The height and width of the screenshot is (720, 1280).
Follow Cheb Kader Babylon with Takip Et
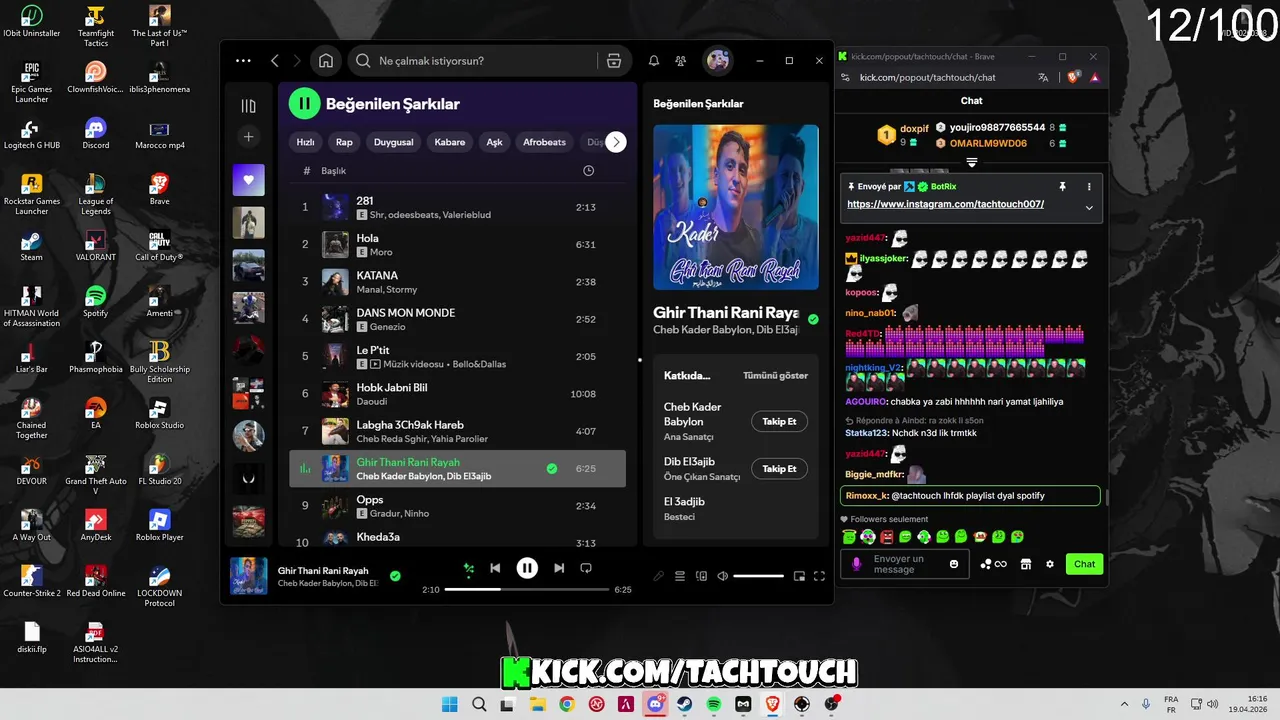click(779, 422)
